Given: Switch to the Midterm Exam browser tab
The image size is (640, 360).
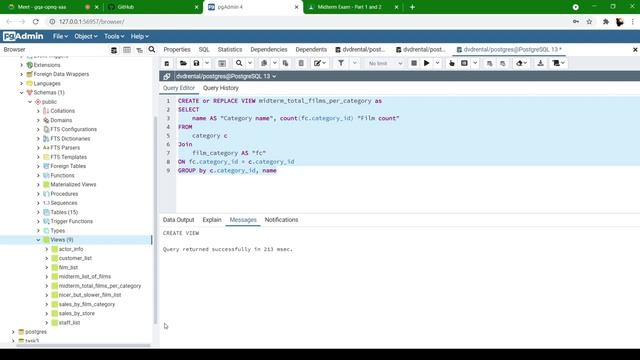Looking at the screenshot, I should pos(352,7).
